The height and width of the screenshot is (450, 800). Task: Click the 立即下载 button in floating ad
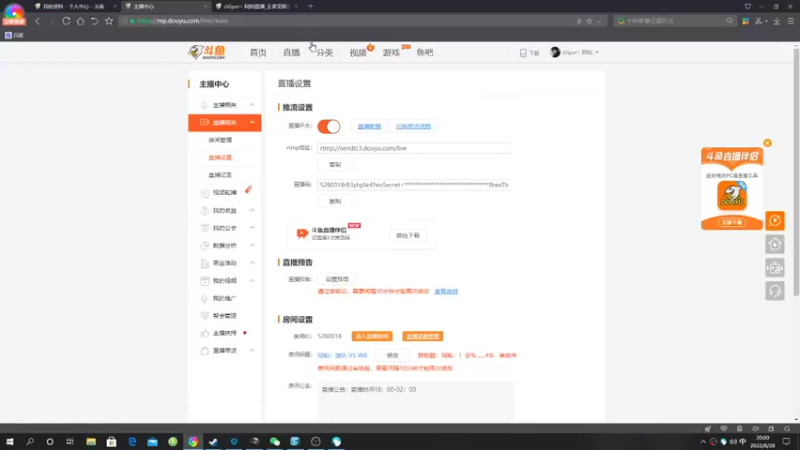[732, 222]
